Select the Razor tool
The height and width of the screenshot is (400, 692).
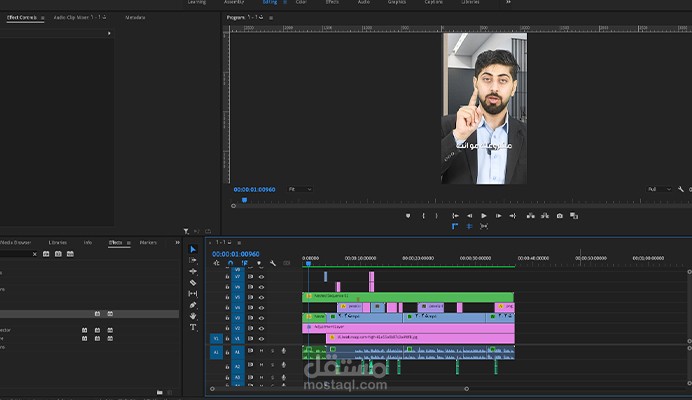coord(193,283)
